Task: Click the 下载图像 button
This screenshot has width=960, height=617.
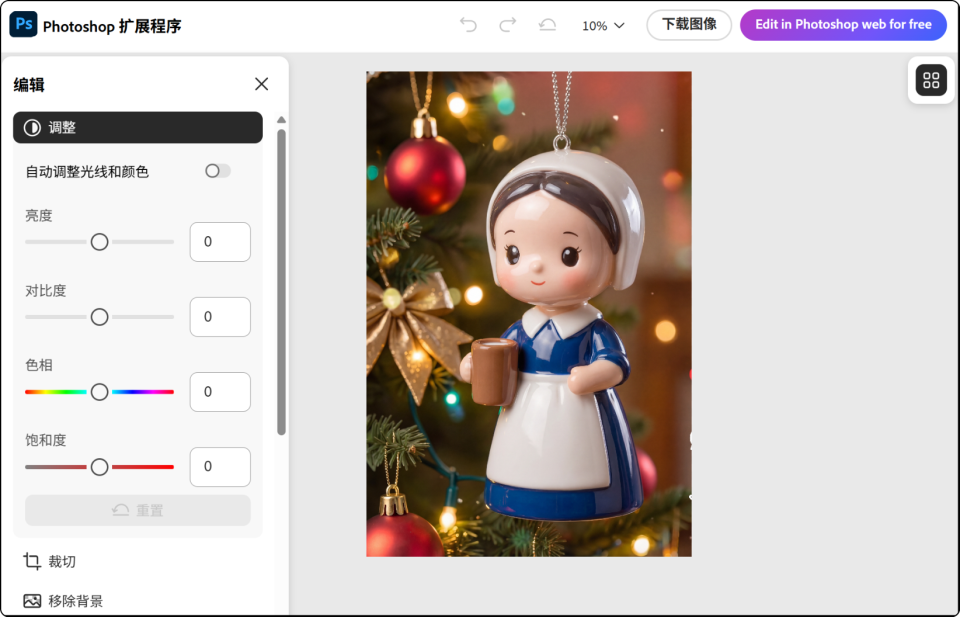Action: (x=689, y=25)
